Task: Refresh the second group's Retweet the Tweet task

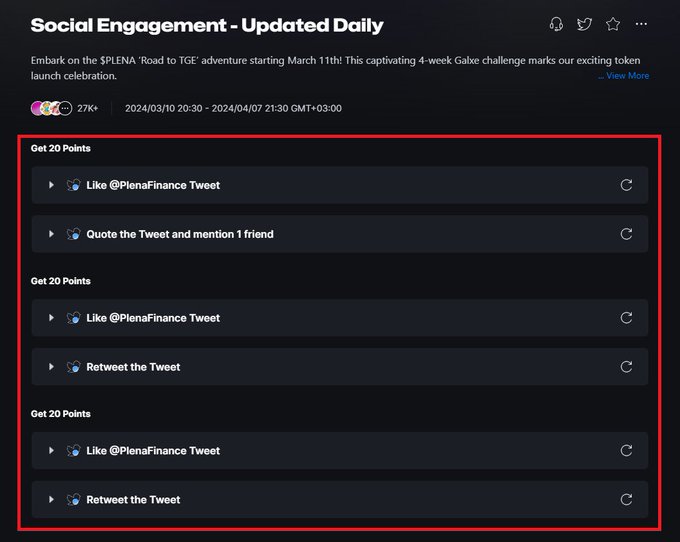Action: tap(626, 367)
